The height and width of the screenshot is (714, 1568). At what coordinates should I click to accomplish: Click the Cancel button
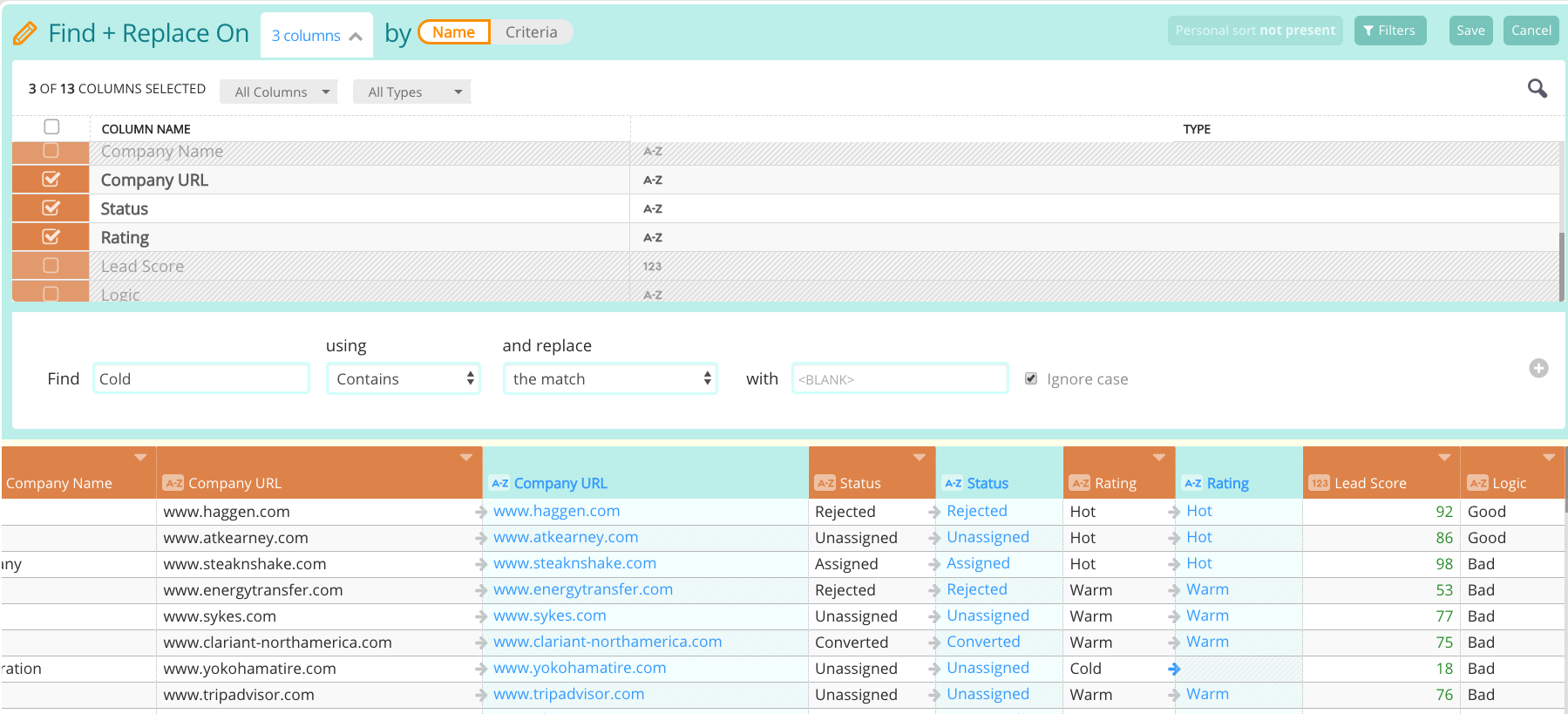(1531, 31)
